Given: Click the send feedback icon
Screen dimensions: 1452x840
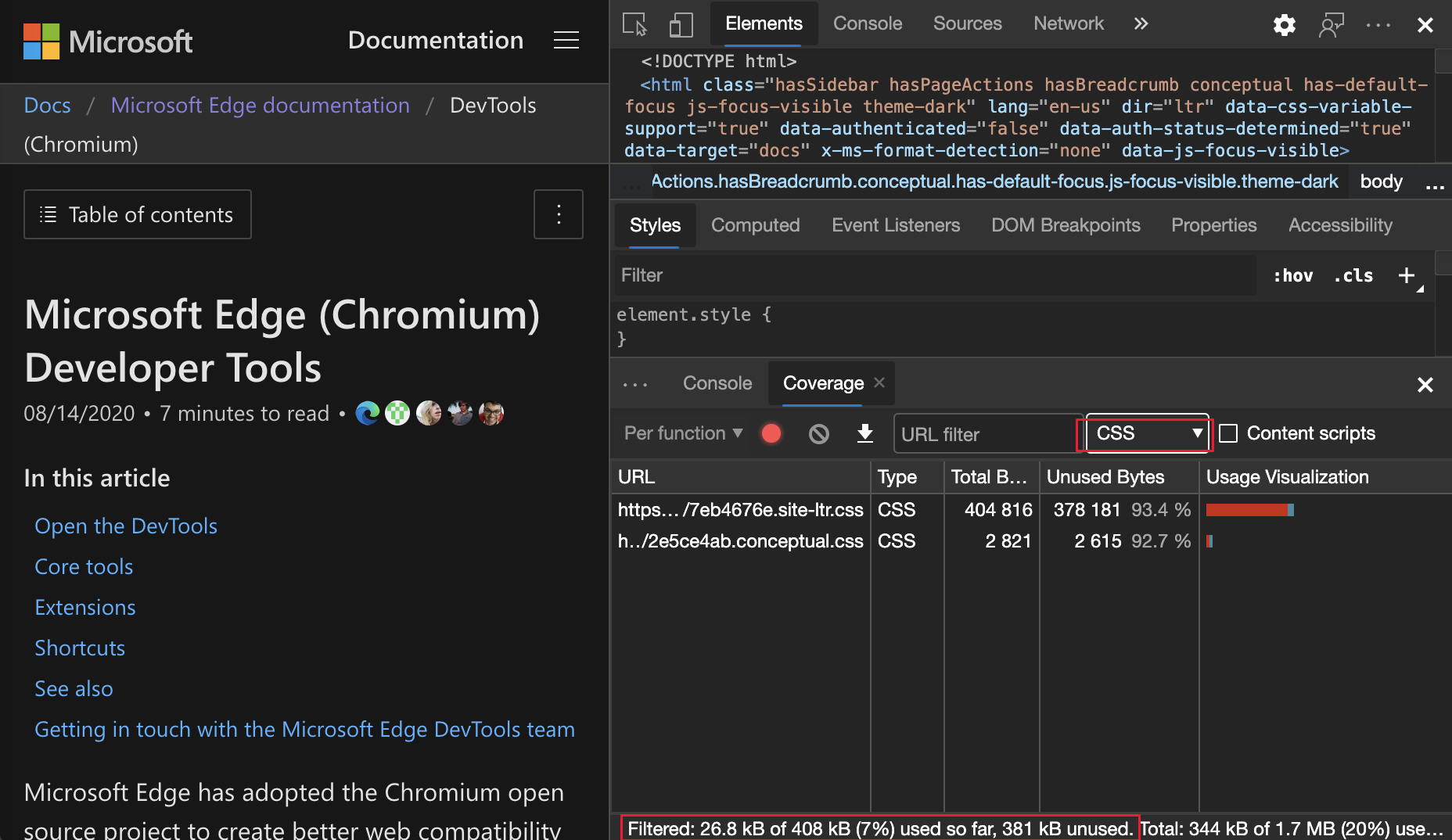Looking at the screenshot, I should (x=1331, y=25).
